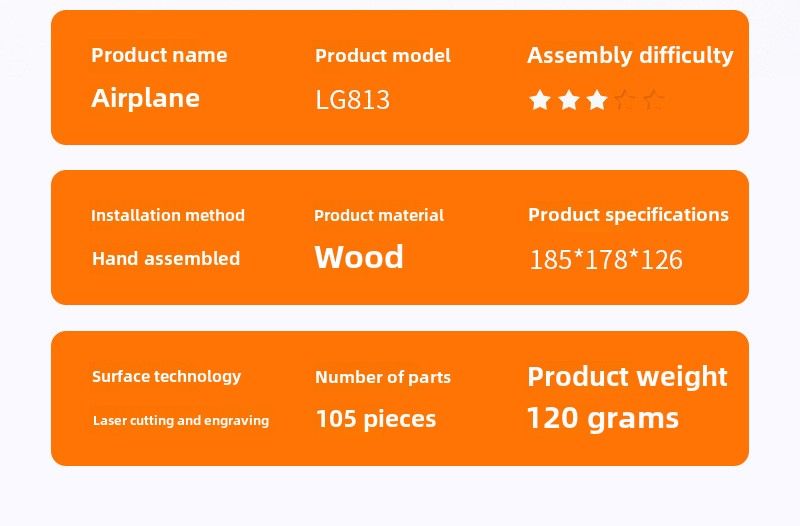Select the "Airplane" product name text
Viewport: 800px width, 526px height.
(145, 98)
